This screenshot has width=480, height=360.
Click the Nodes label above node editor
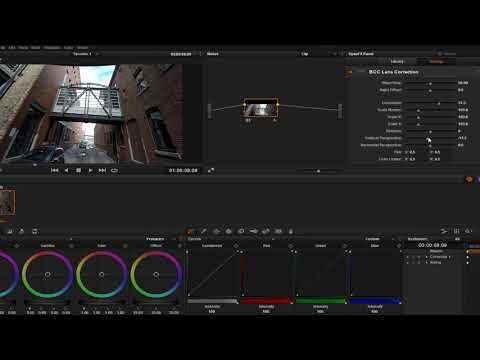click(213, 54)
